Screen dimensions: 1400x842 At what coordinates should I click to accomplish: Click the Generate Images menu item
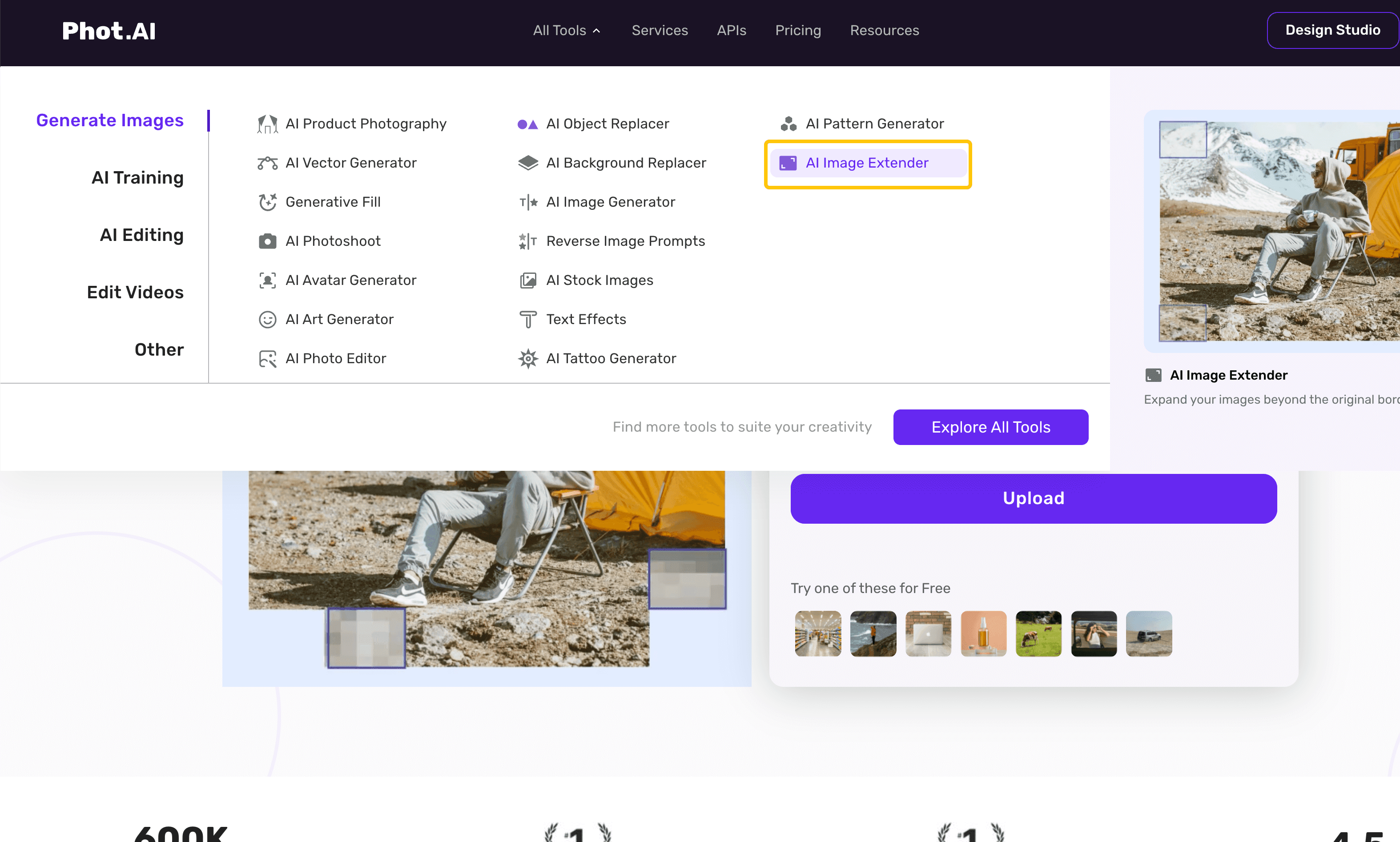(110, 120)
